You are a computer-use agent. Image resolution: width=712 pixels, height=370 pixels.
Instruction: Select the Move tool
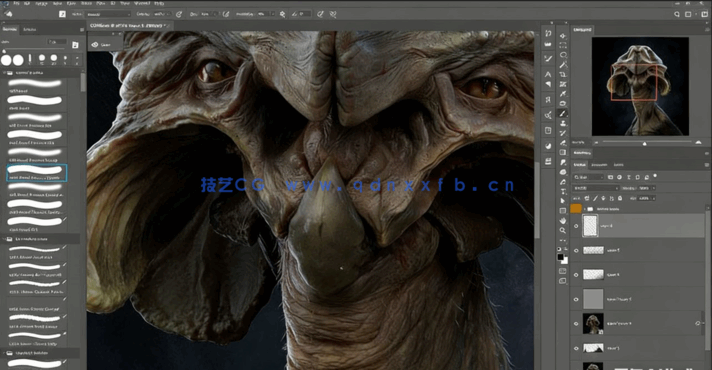[563, 36]
